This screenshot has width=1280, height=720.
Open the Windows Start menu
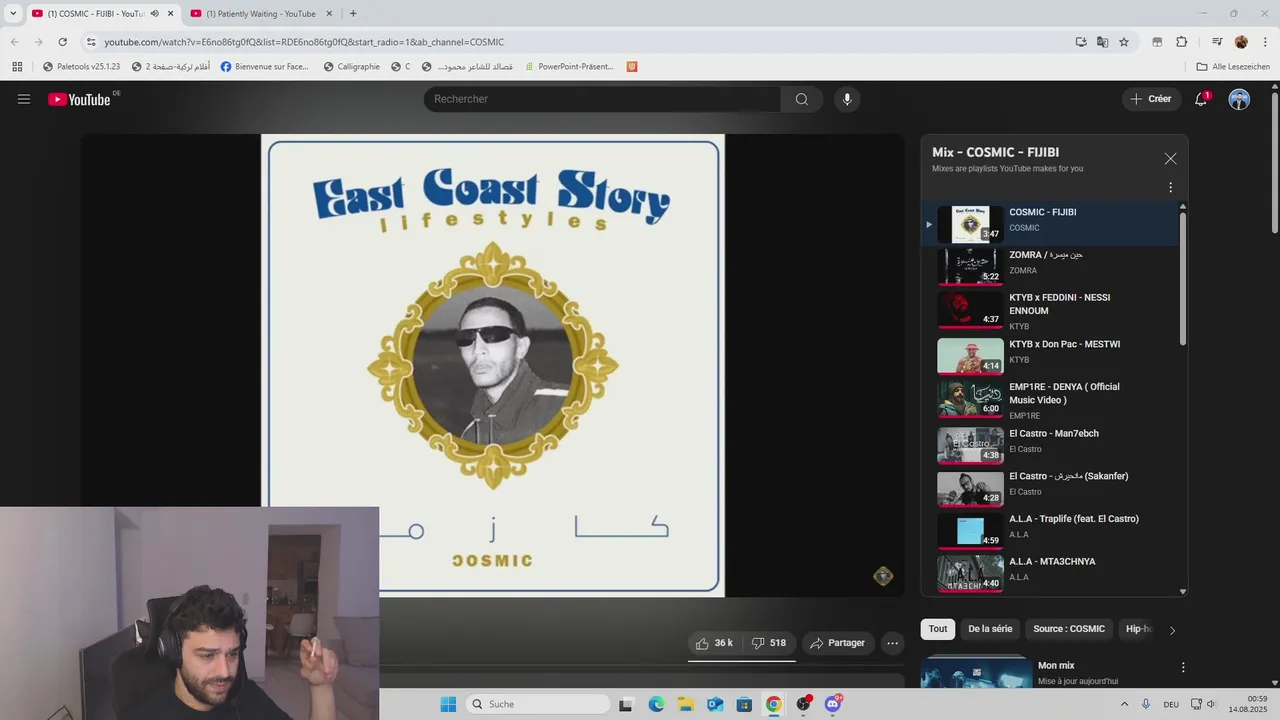click(448, 704)
